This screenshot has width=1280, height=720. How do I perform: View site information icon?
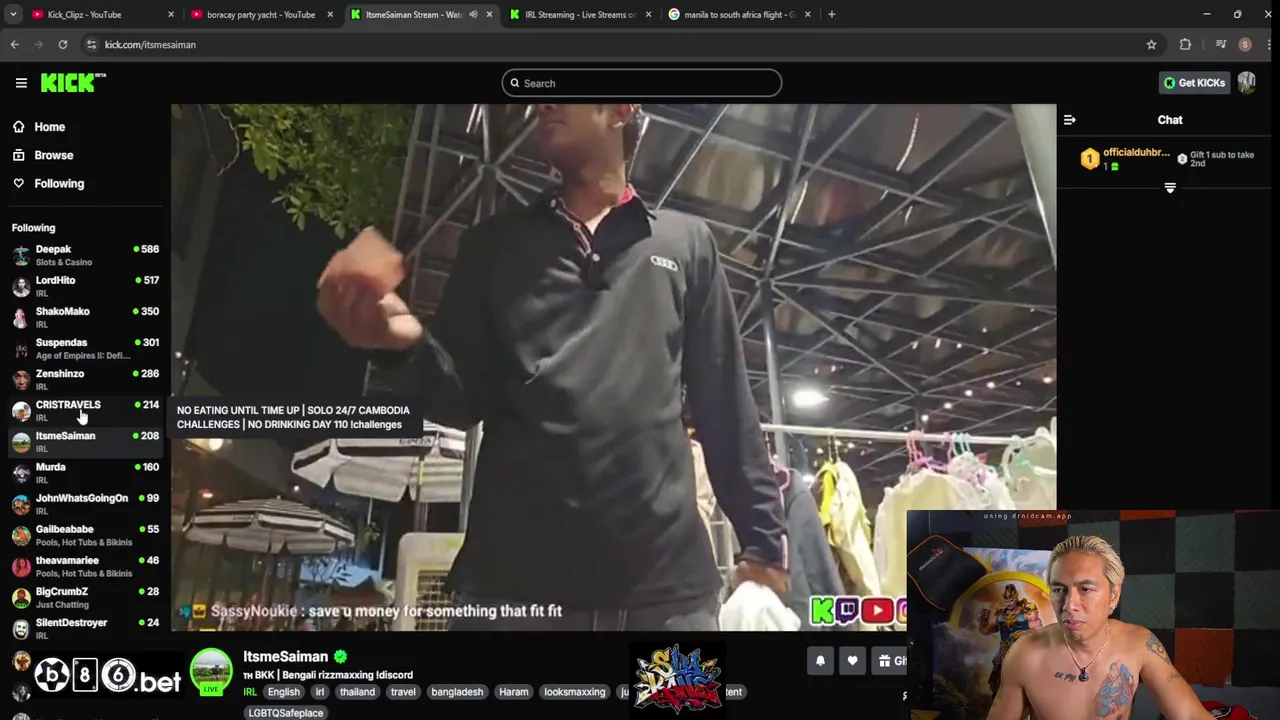92,45
